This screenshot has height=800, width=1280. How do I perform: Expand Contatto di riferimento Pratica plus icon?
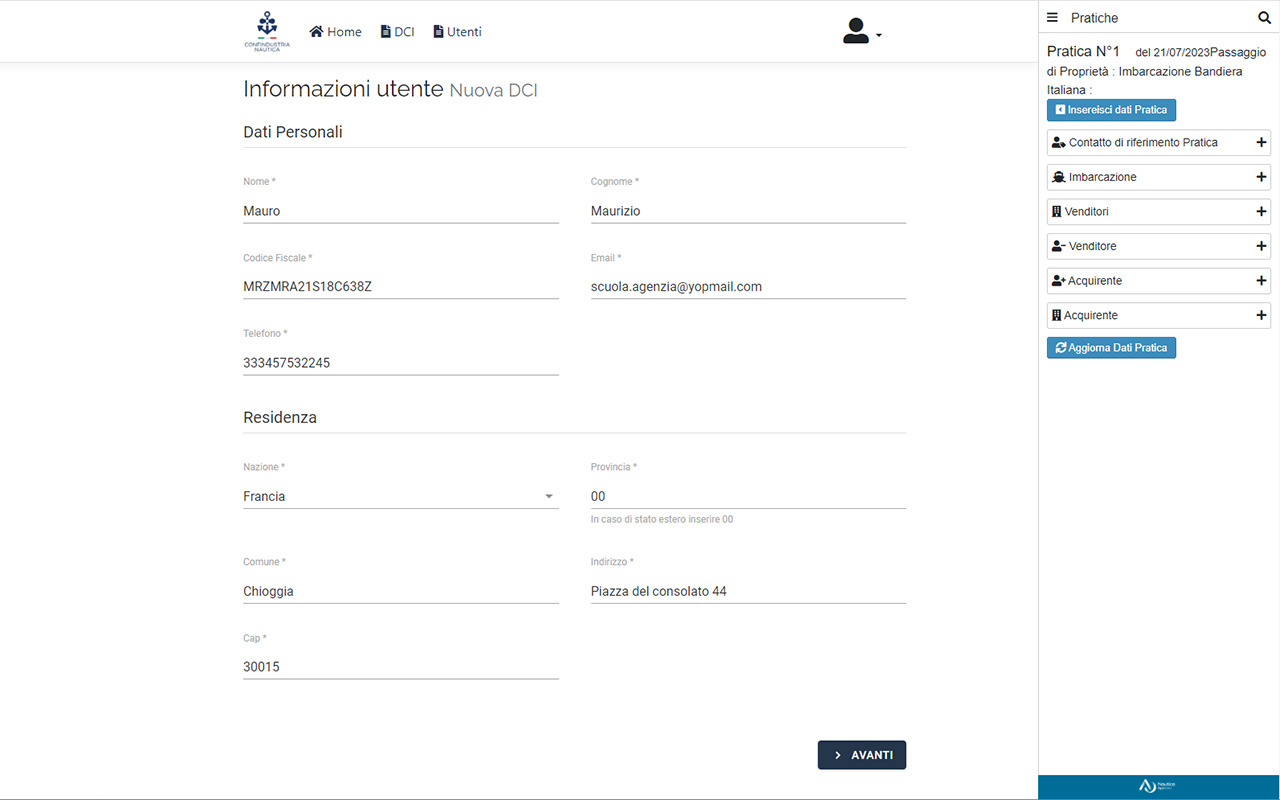point(1261,143)
